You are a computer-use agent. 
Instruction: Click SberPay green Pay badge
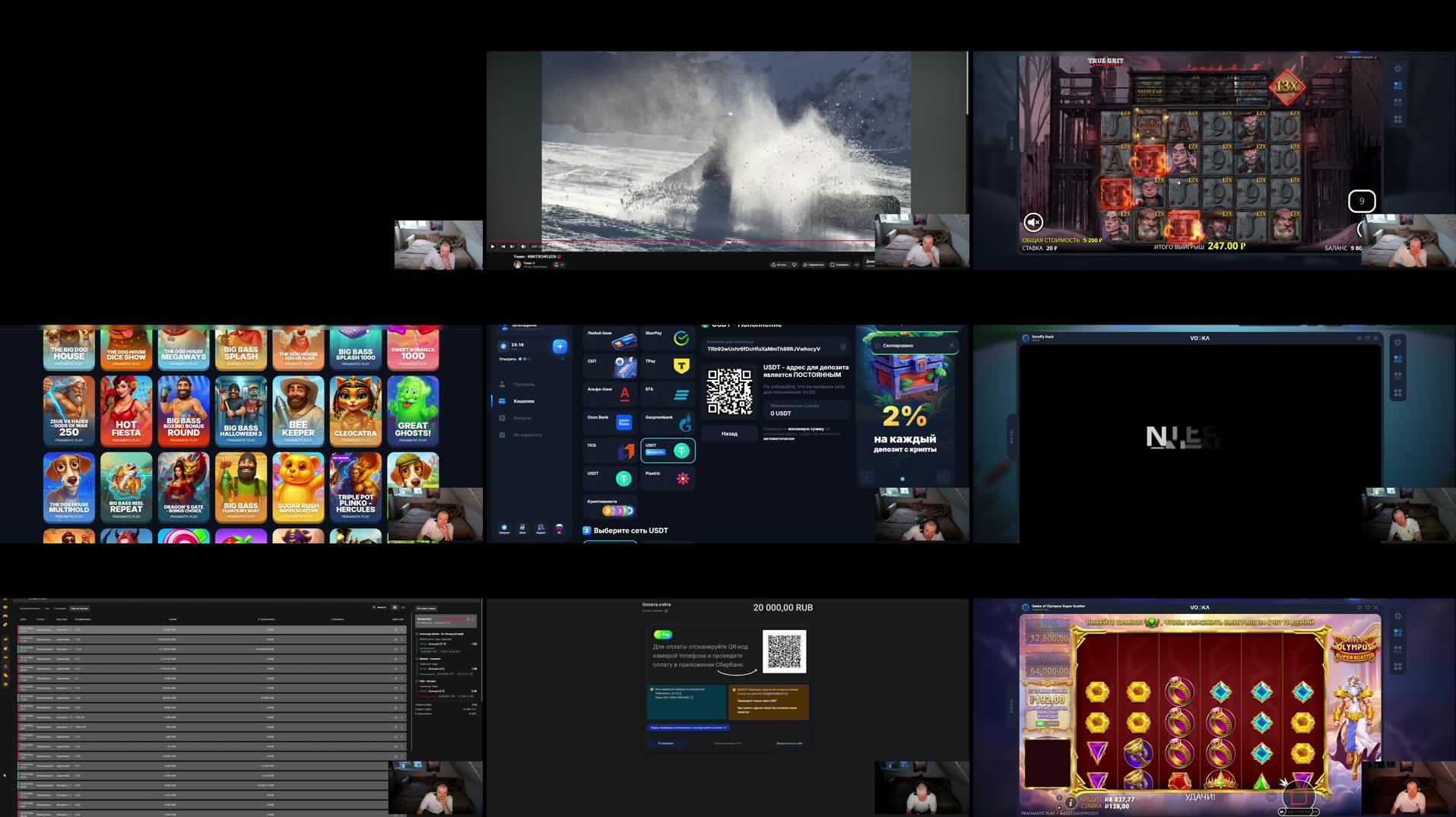[x=663, y=635]
